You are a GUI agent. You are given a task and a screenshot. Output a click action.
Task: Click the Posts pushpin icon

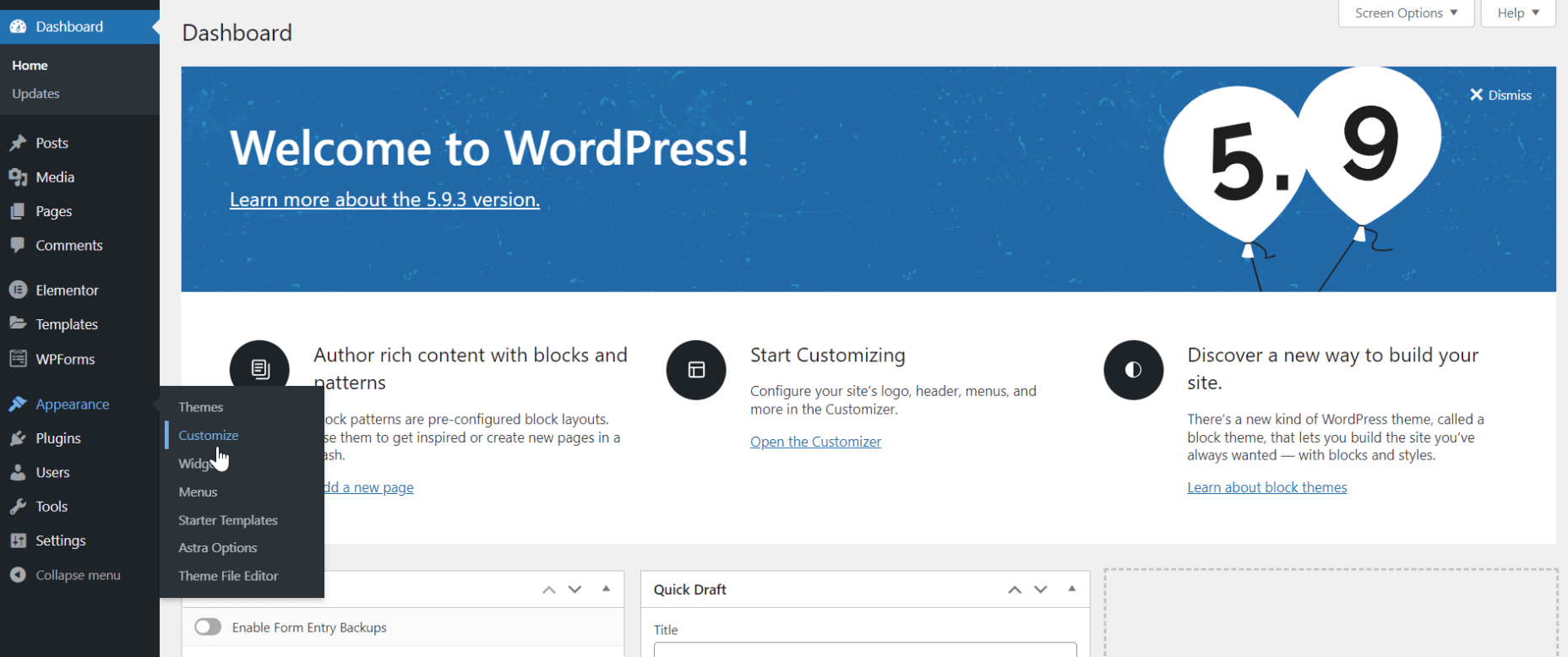click(18, 144)
